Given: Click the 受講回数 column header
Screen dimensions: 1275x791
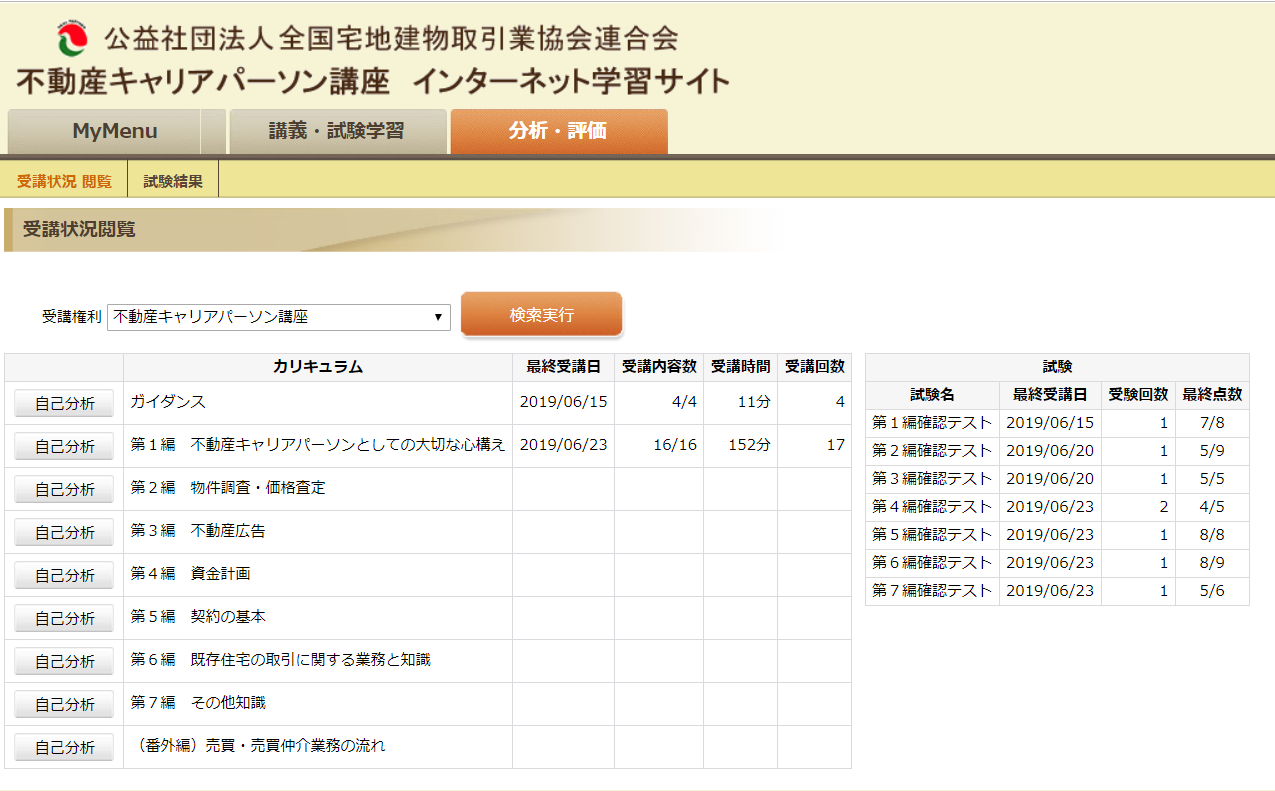Looking at the screenshot, I should [x=814, y=367].
